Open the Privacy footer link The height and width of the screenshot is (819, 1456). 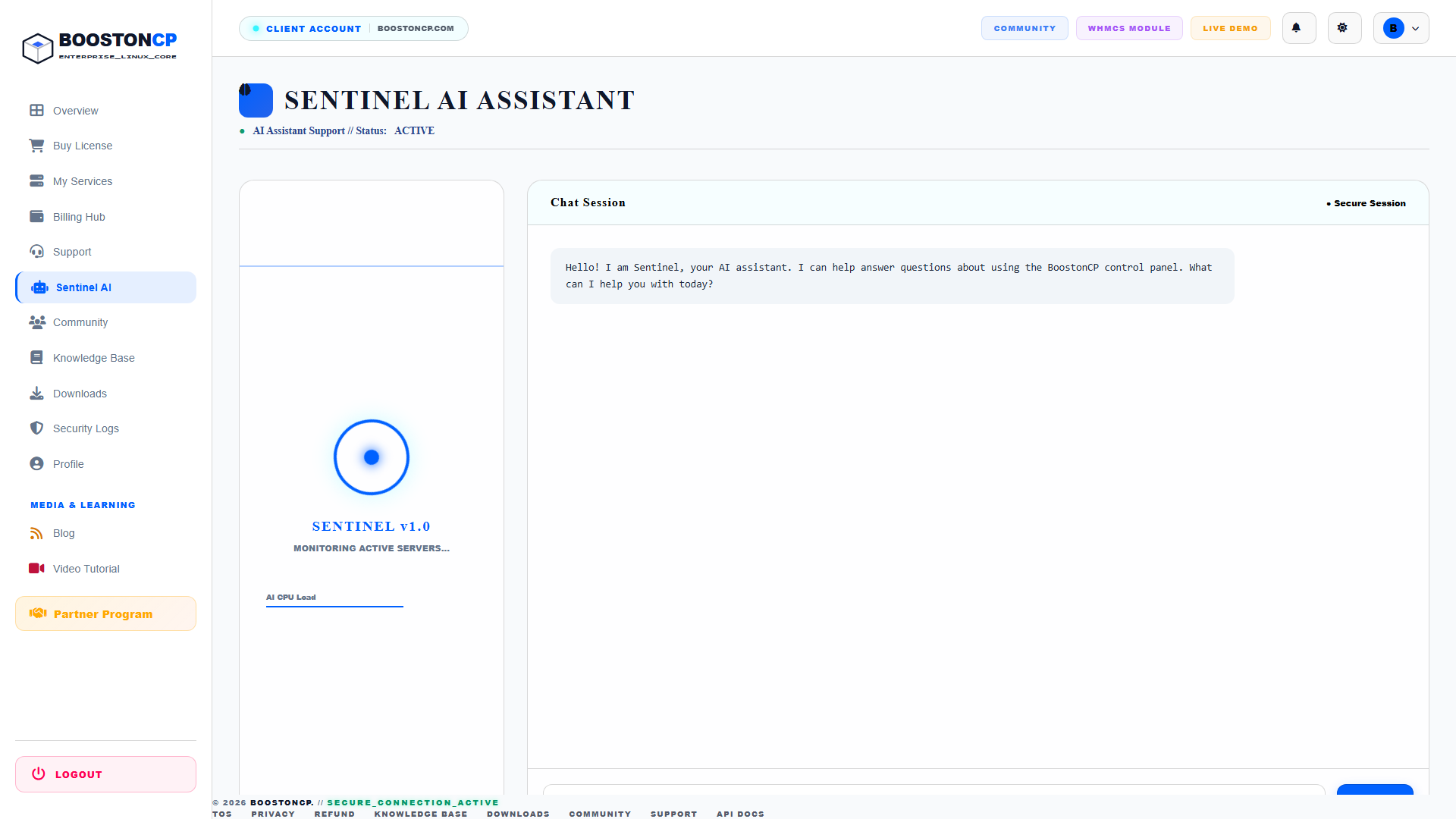point(273,814)
